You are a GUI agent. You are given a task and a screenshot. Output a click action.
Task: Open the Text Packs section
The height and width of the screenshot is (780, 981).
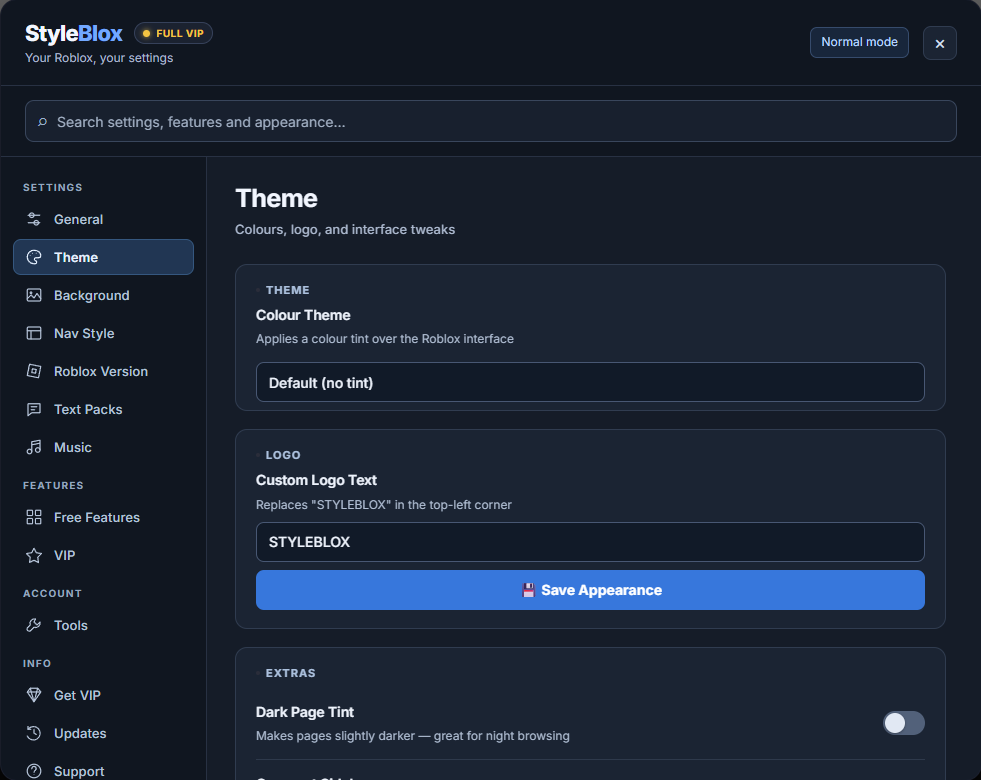103,409
